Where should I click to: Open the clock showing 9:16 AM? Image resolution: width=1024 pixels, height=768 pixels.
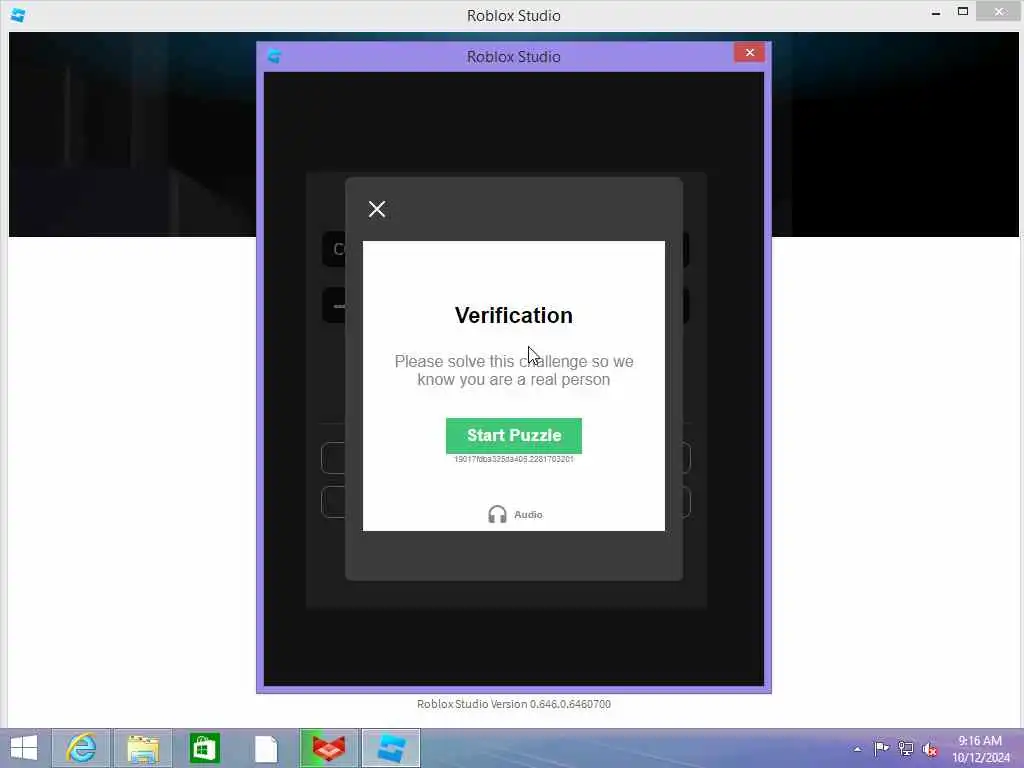980,749
